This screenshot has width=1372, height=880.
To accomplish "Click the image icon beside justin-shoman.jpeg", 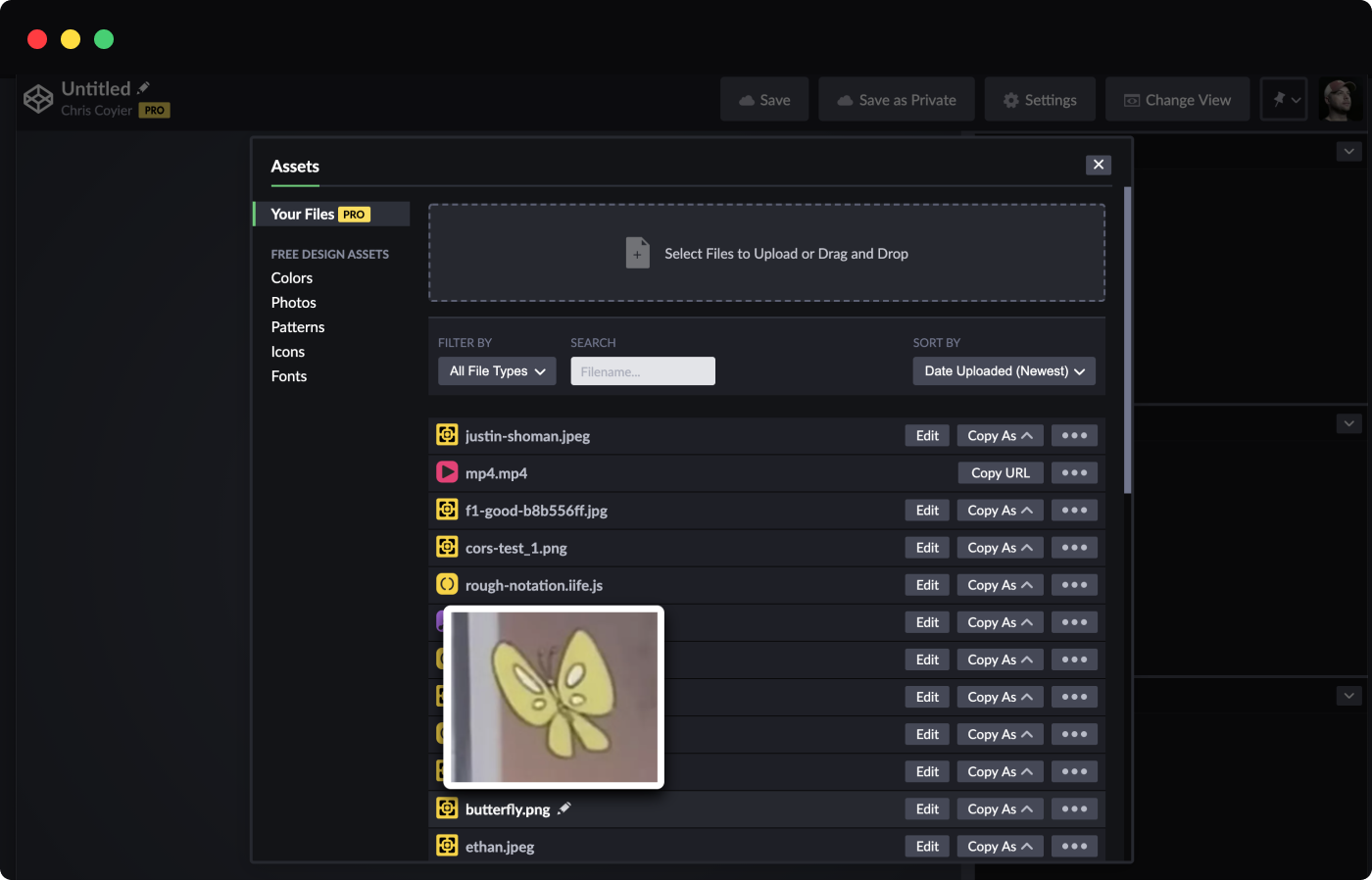I will tap(447, 434).
